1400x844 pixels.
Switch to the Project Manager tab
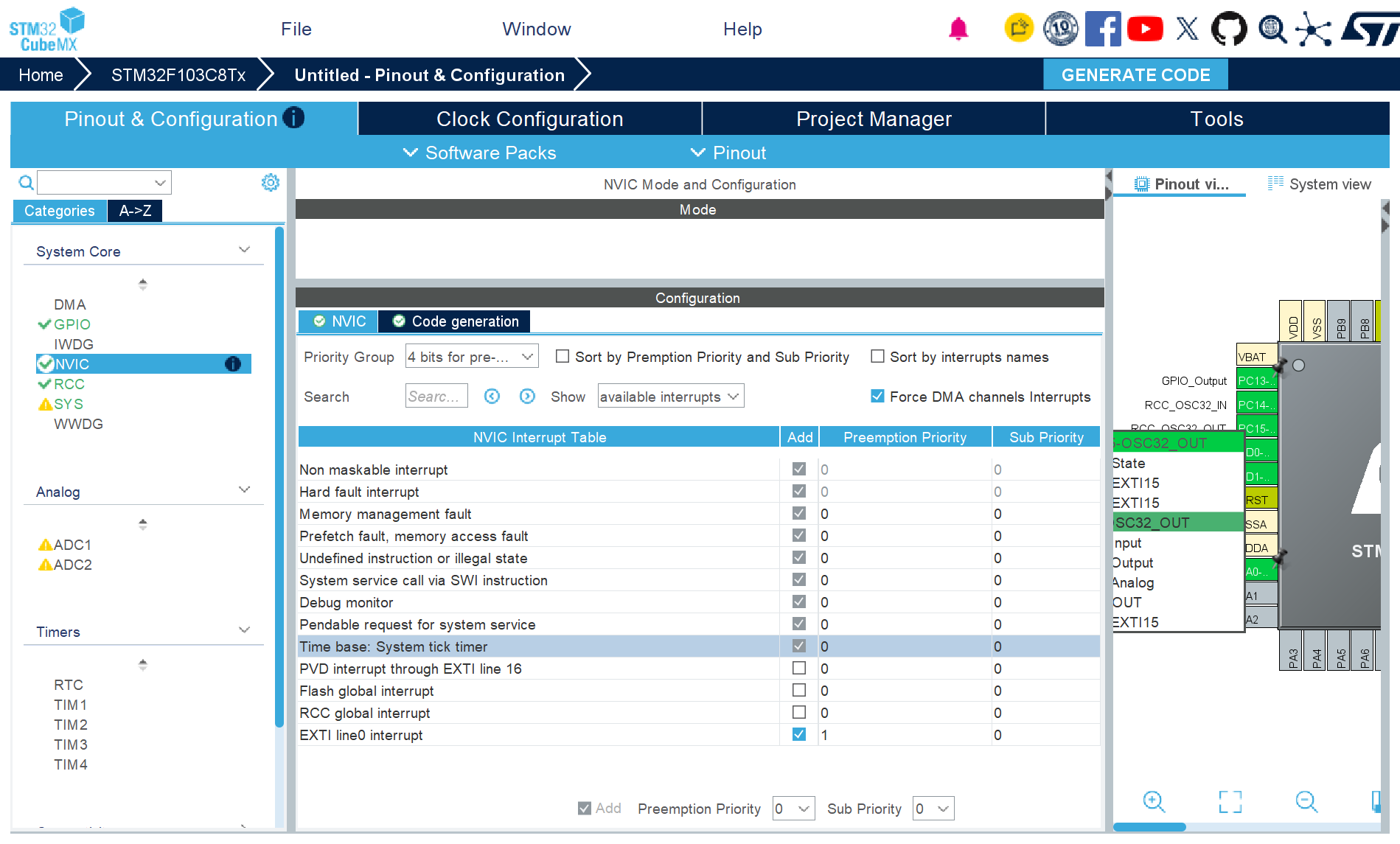click(x=874, y=119)
